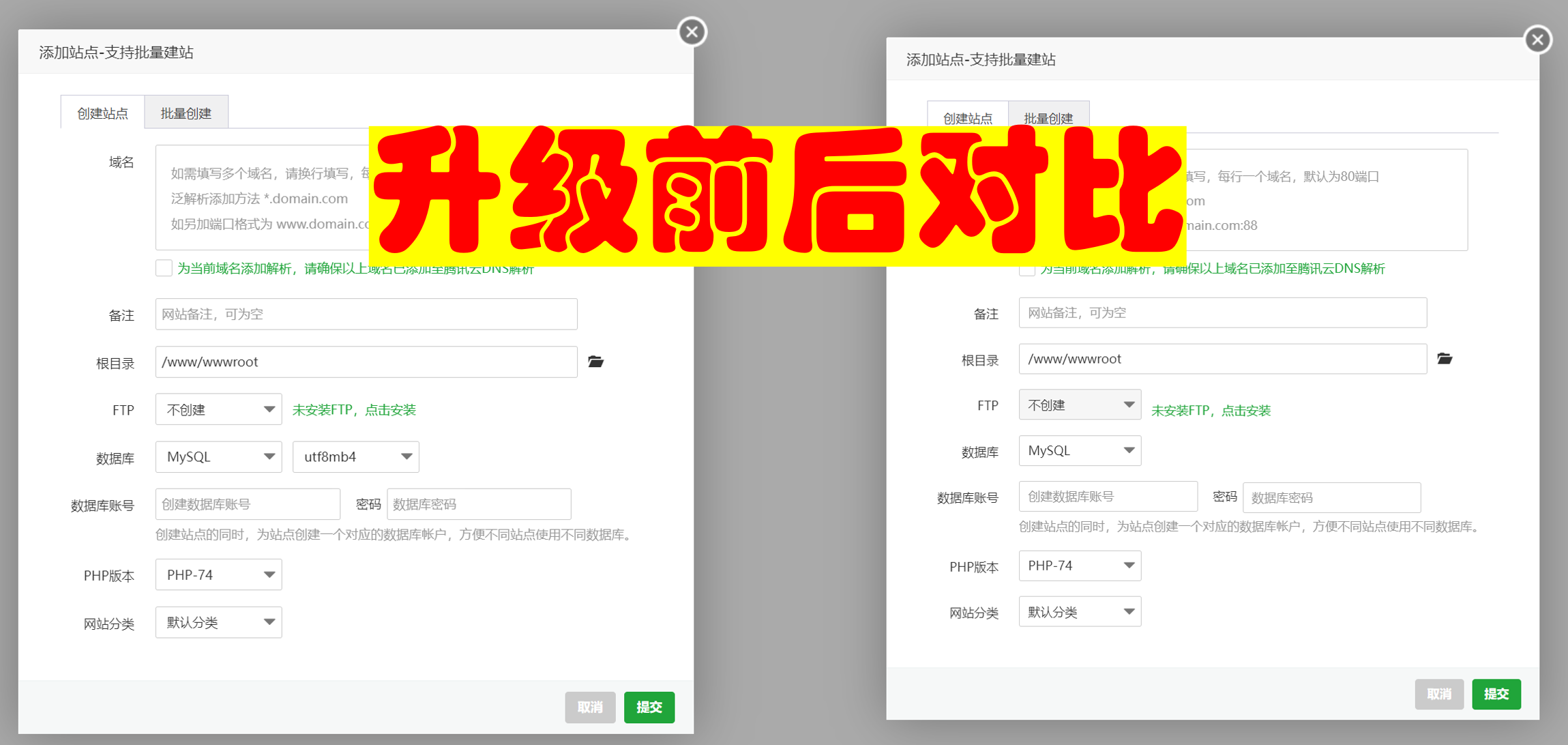This screenshot has width=1568, height=745.
Task: Click 未安装FTP,点击安装 link in right dialog
Action: tap(1211, 410)
